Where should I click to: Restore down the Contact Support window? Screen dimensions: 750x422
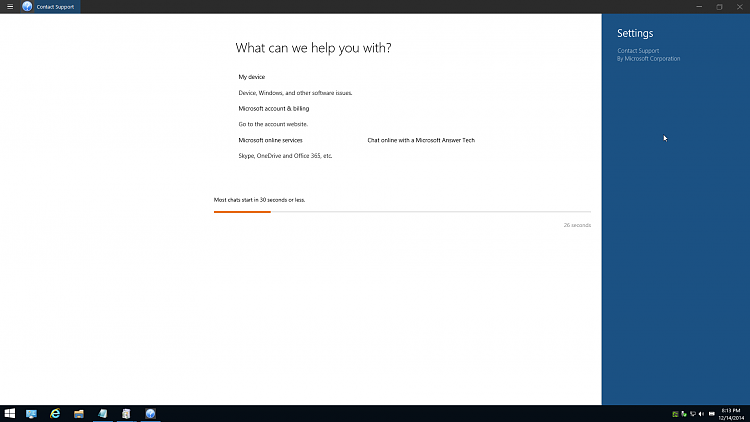(719, 7)
